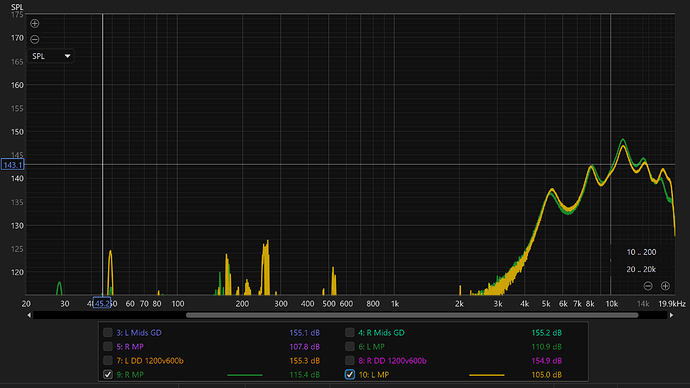The width and height of the screenshot is (690, 388).
Task: Click the 115.4 dB value
Action: tap(305, 375)
